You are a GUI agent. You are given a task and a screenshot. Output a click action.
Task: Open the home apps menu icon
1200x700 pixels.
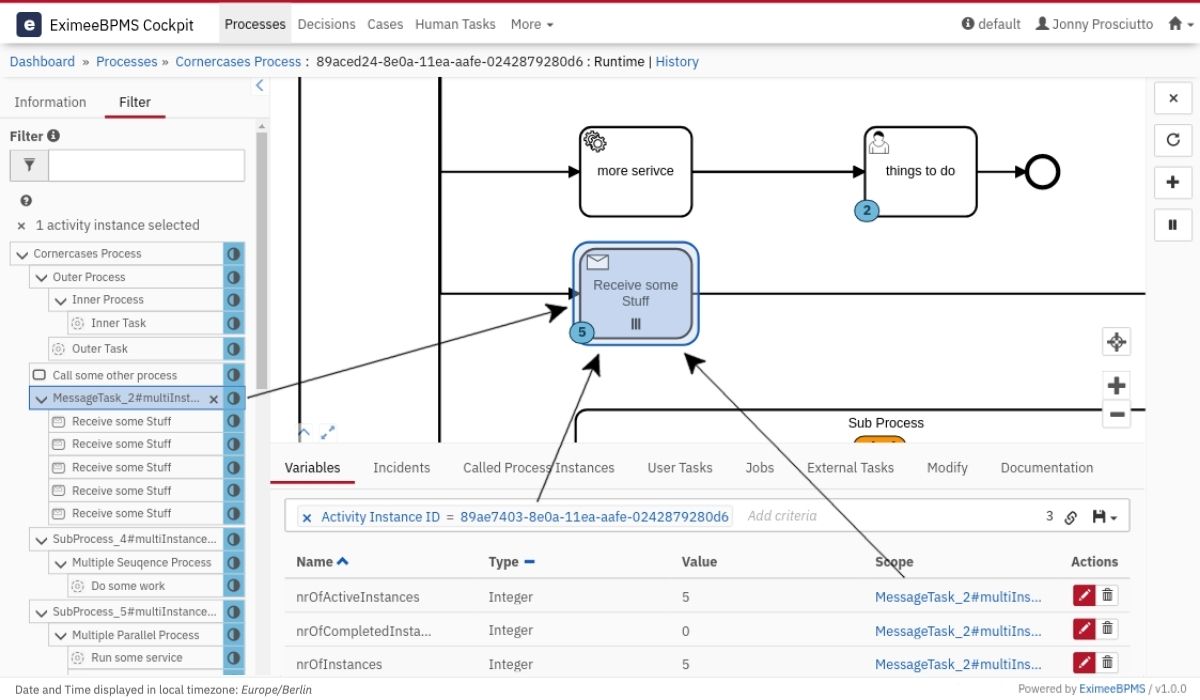point(1180,24)
